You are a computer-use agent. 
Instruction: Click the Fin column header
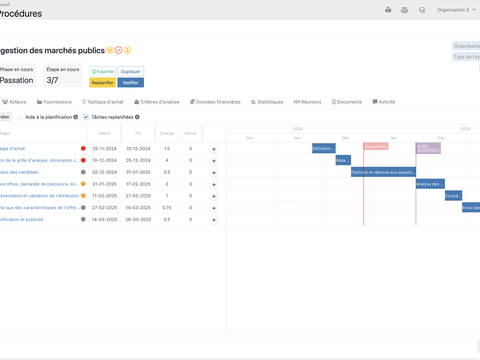pyautogui.click(x=138, y=133)
